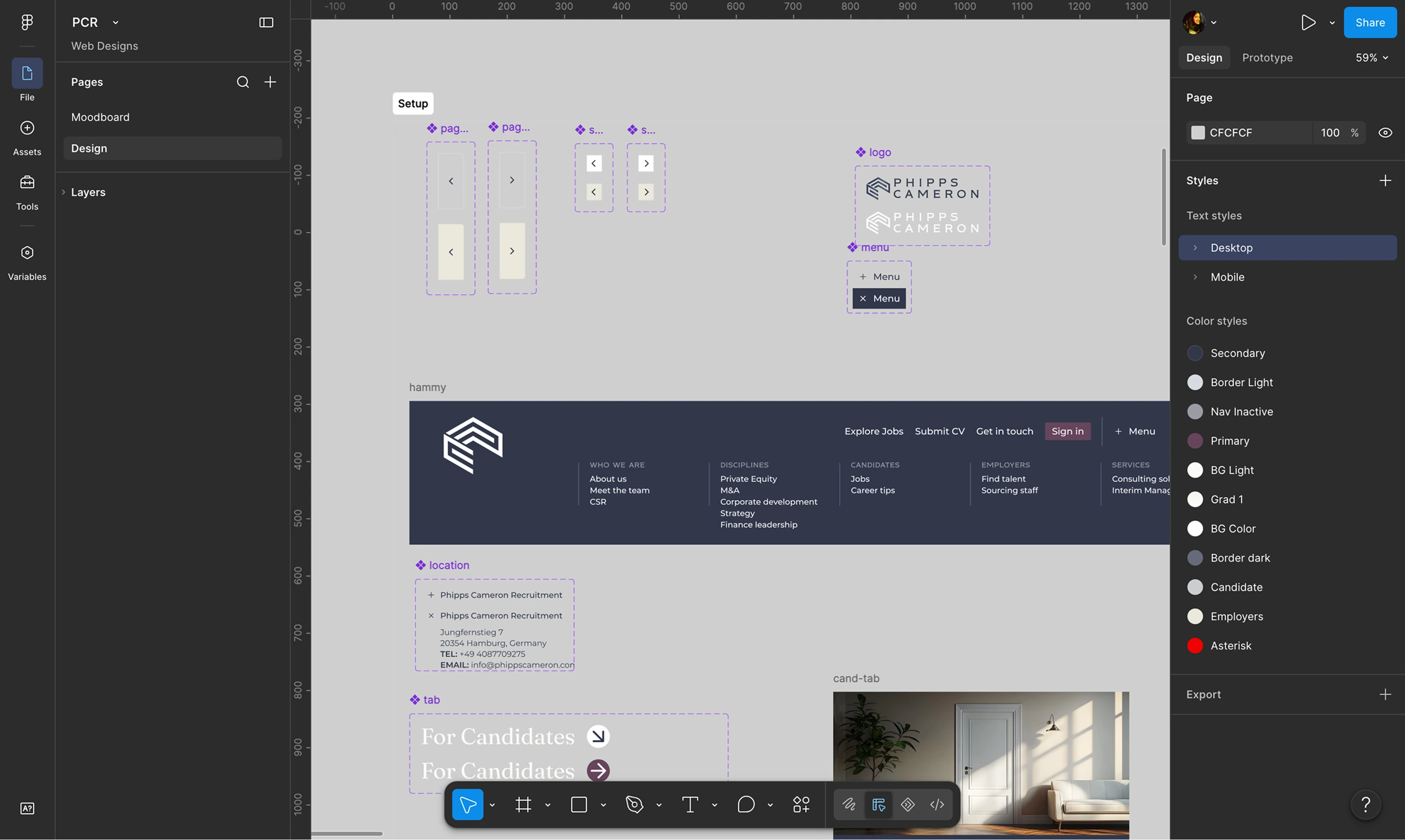
Task: Select the Design page in Pages list
Action: click(x=172, y=148)
